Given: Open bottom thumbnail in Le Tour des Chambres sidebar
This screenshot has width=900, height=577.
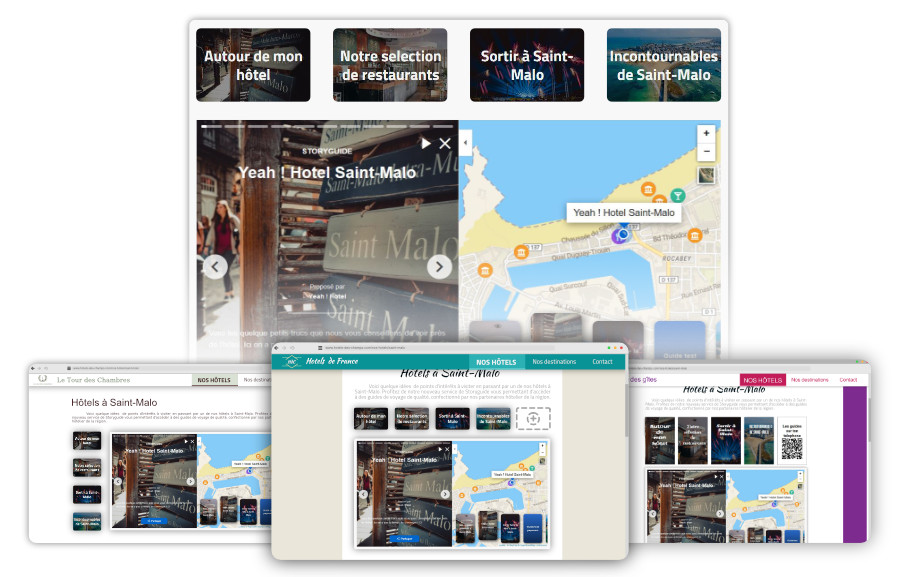Looking at the screenshot, I should pyautogui.click(x=87, y=521).
